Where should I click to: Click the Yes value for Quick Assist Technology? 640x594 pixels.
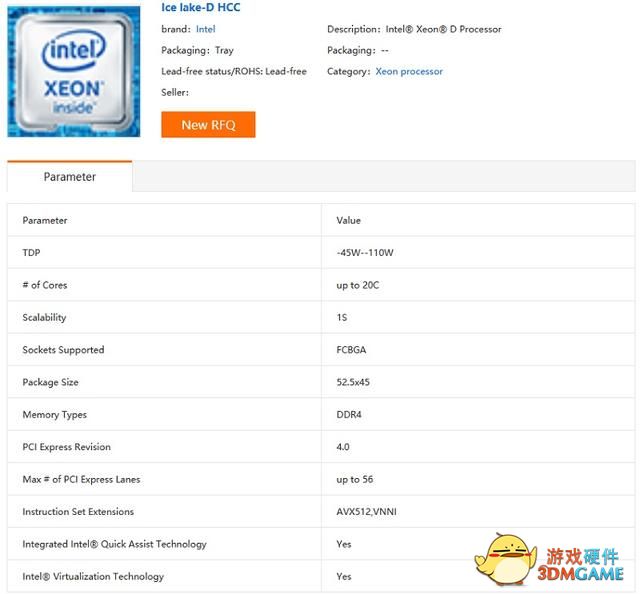pos(344,544)
